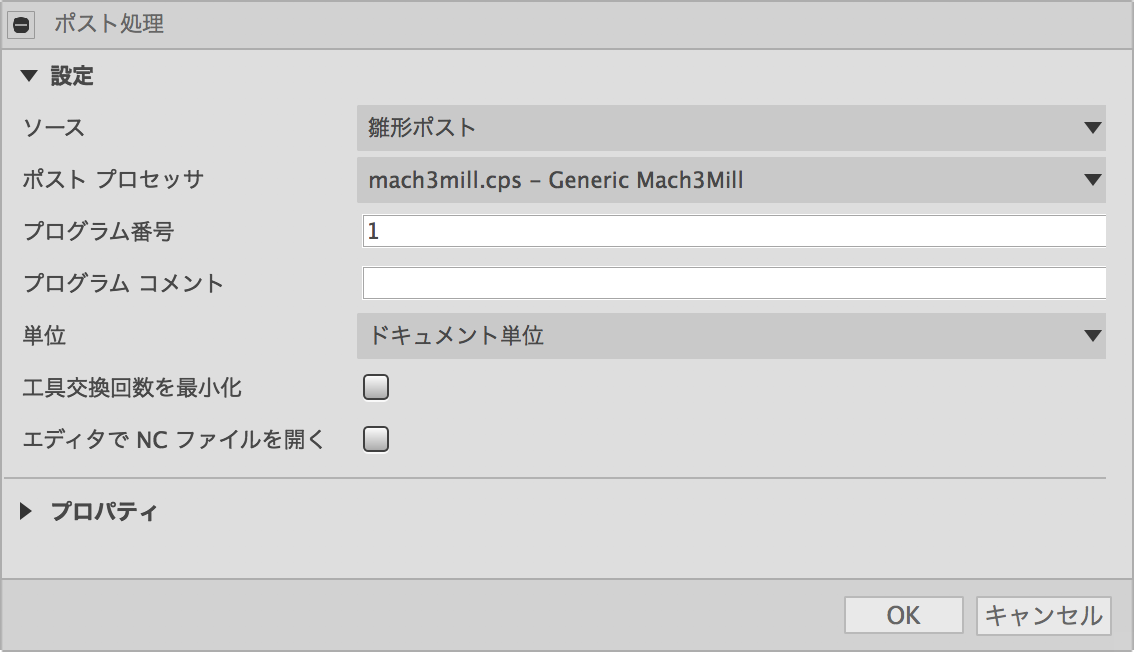
Task: Click the プログラム コメント label text
Action: (x=123, y=283)
